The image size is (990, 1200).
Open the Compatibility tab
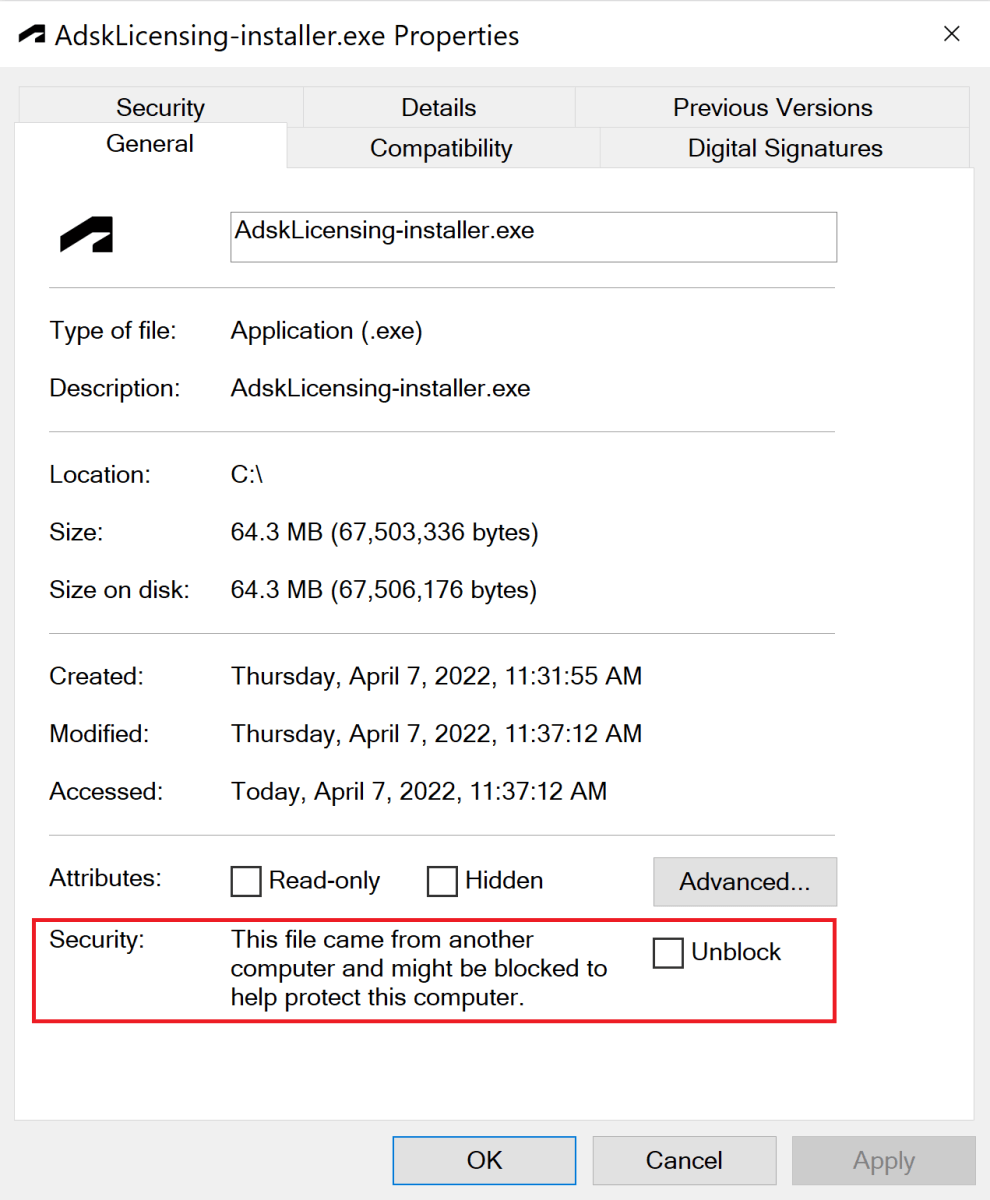click(441, 149)
